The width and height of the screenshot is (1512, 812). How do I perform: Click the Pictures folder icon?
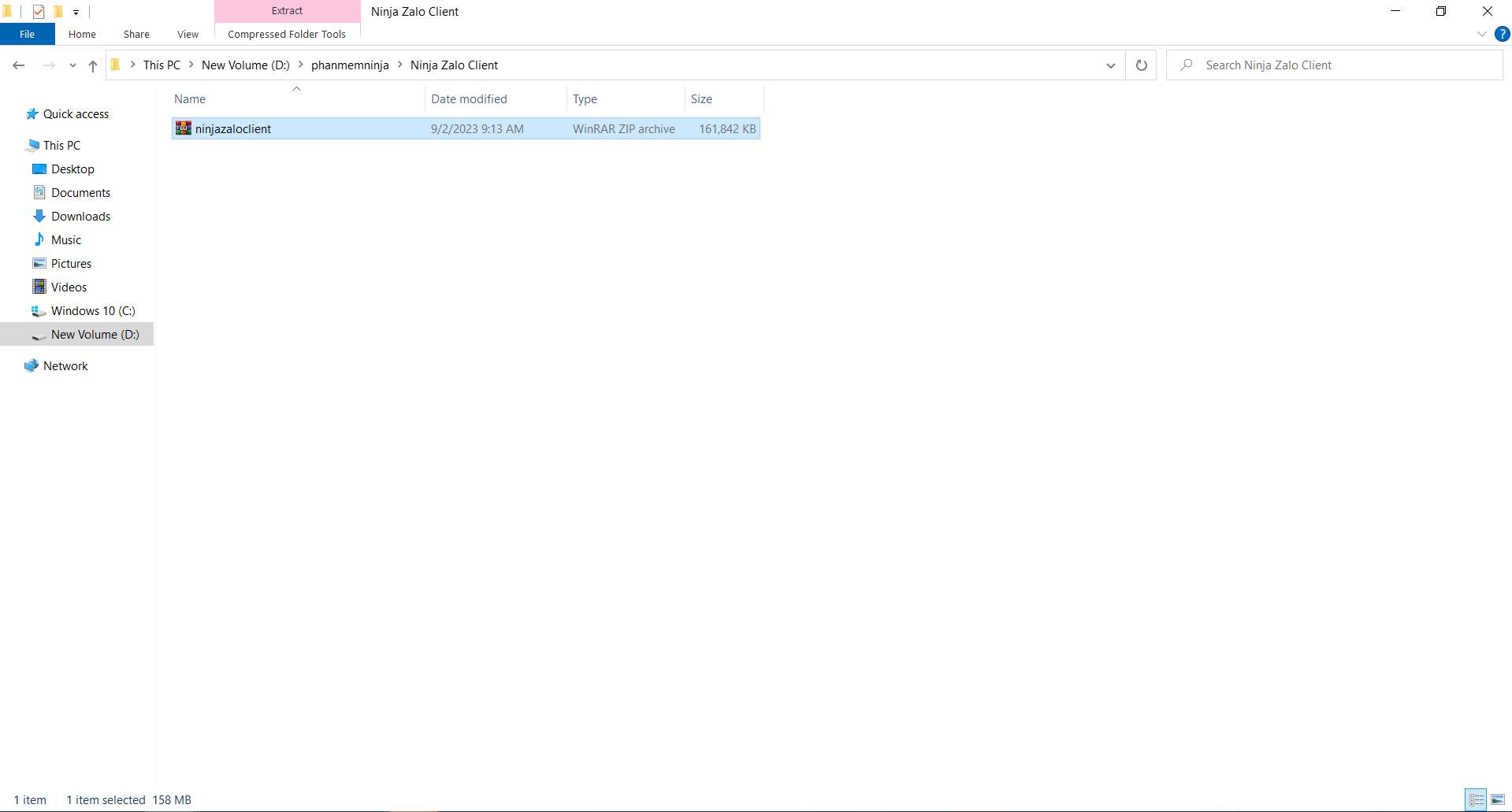tap(39, 263)
